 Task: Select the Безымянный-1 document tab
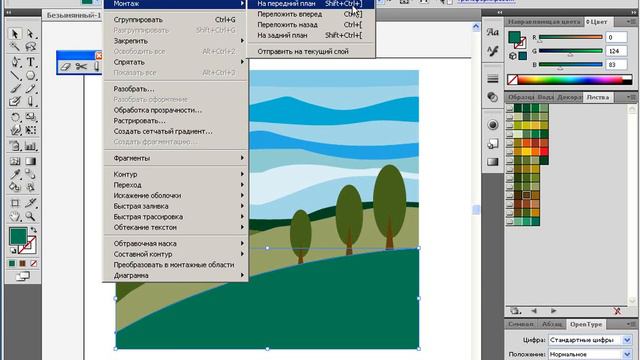point(73,15)
